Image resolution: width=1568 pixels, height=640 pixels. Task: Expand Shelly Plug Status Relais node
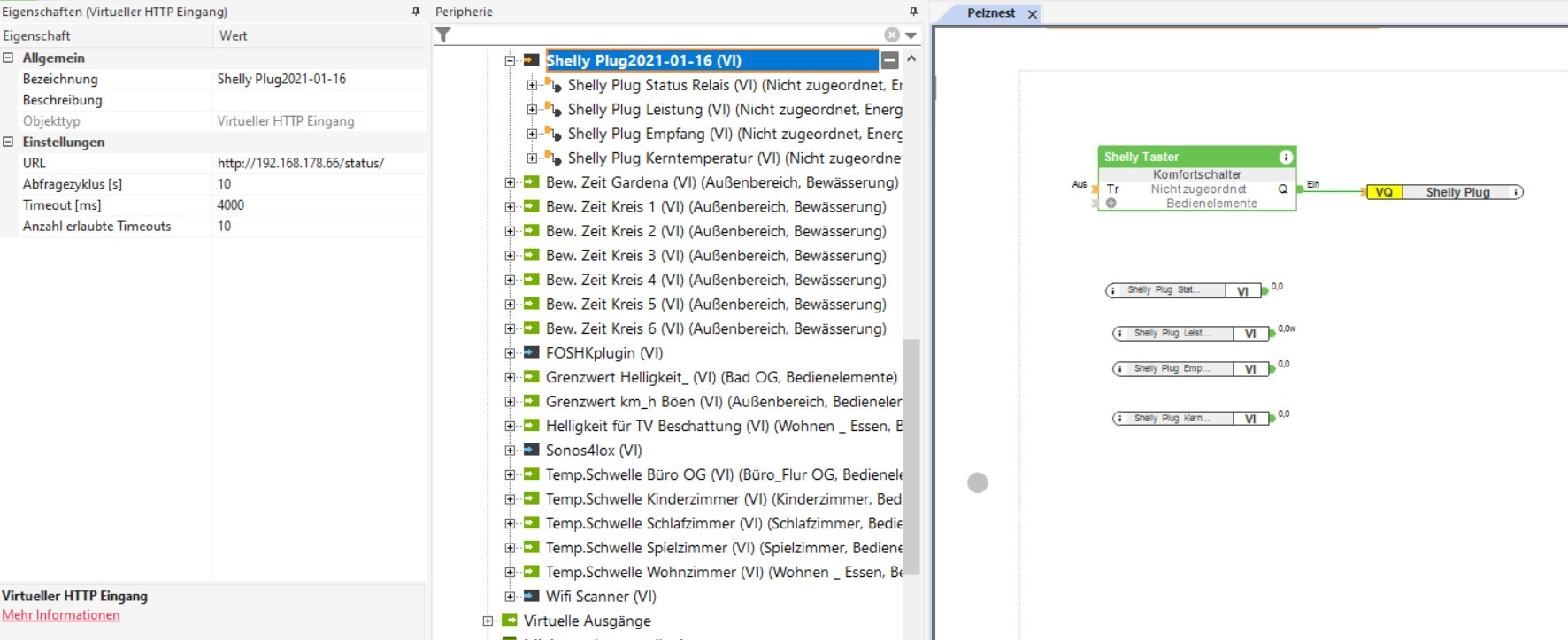click(x=532, y=85)
